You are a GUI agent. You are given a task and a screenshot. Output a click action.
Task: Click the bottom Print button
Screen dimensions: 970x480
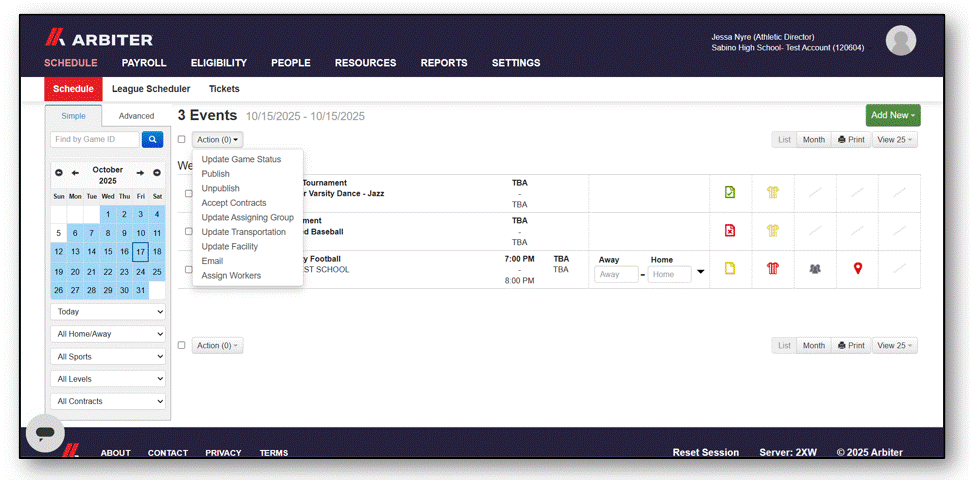(851, 346)
